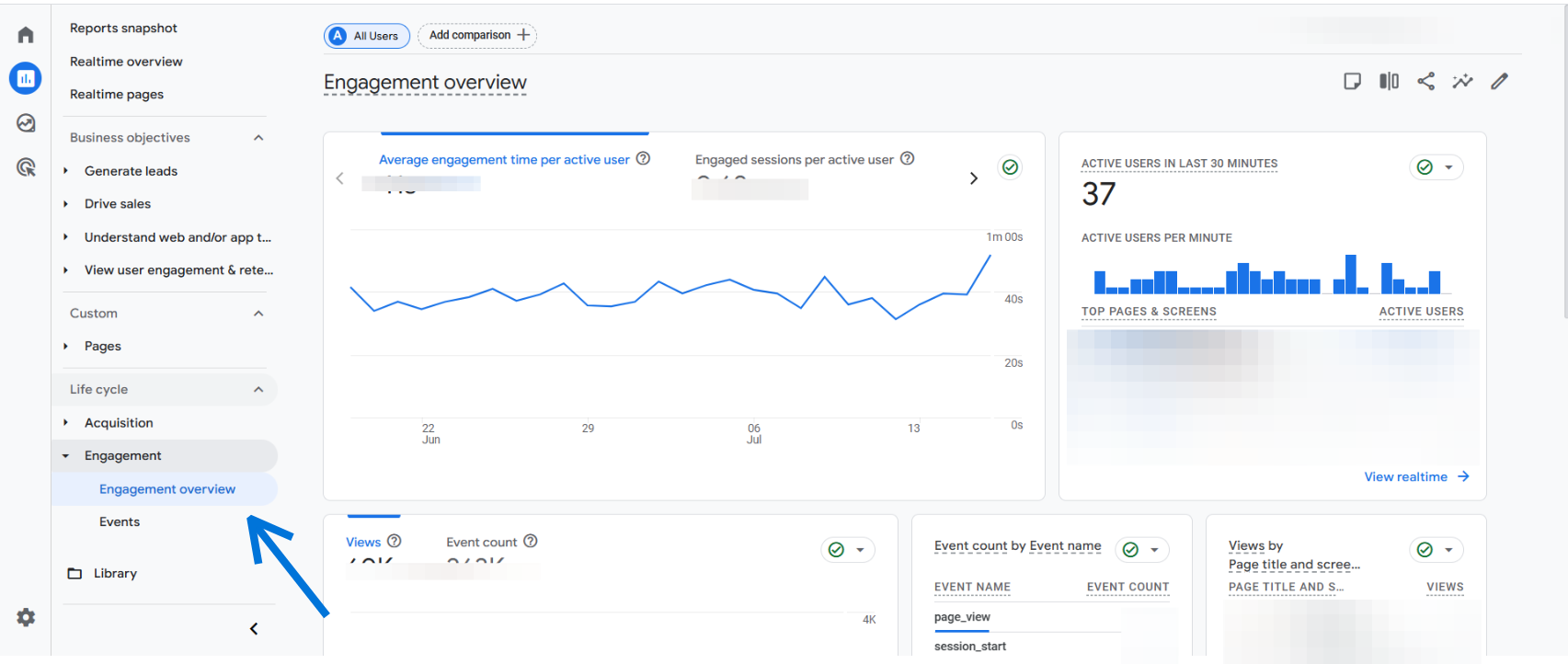Open Reports snapshot
1568x664 pixels.
click(123, 29)
